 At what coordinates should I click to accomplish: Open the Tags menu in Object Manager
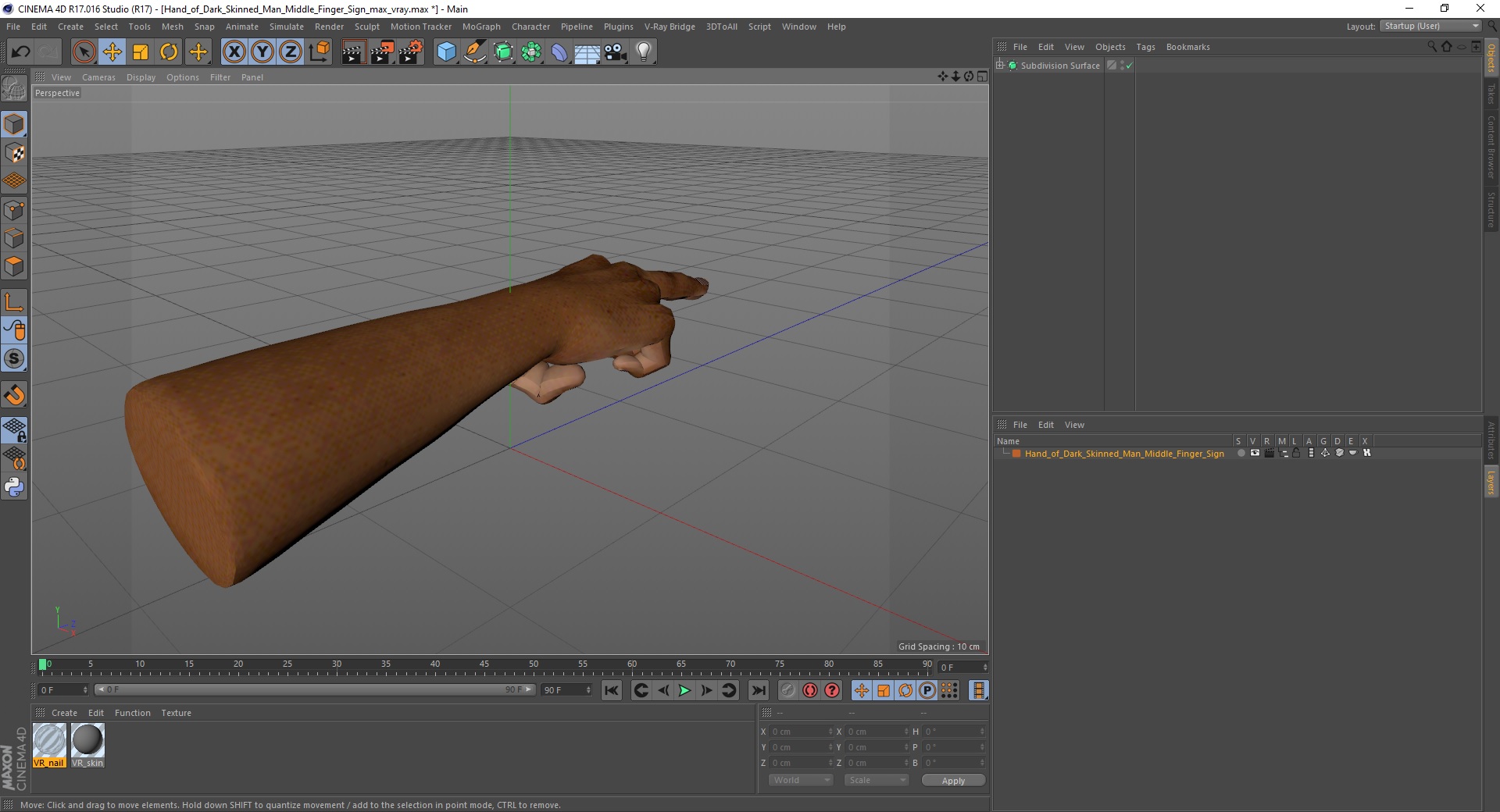(x=1145, y=47)
